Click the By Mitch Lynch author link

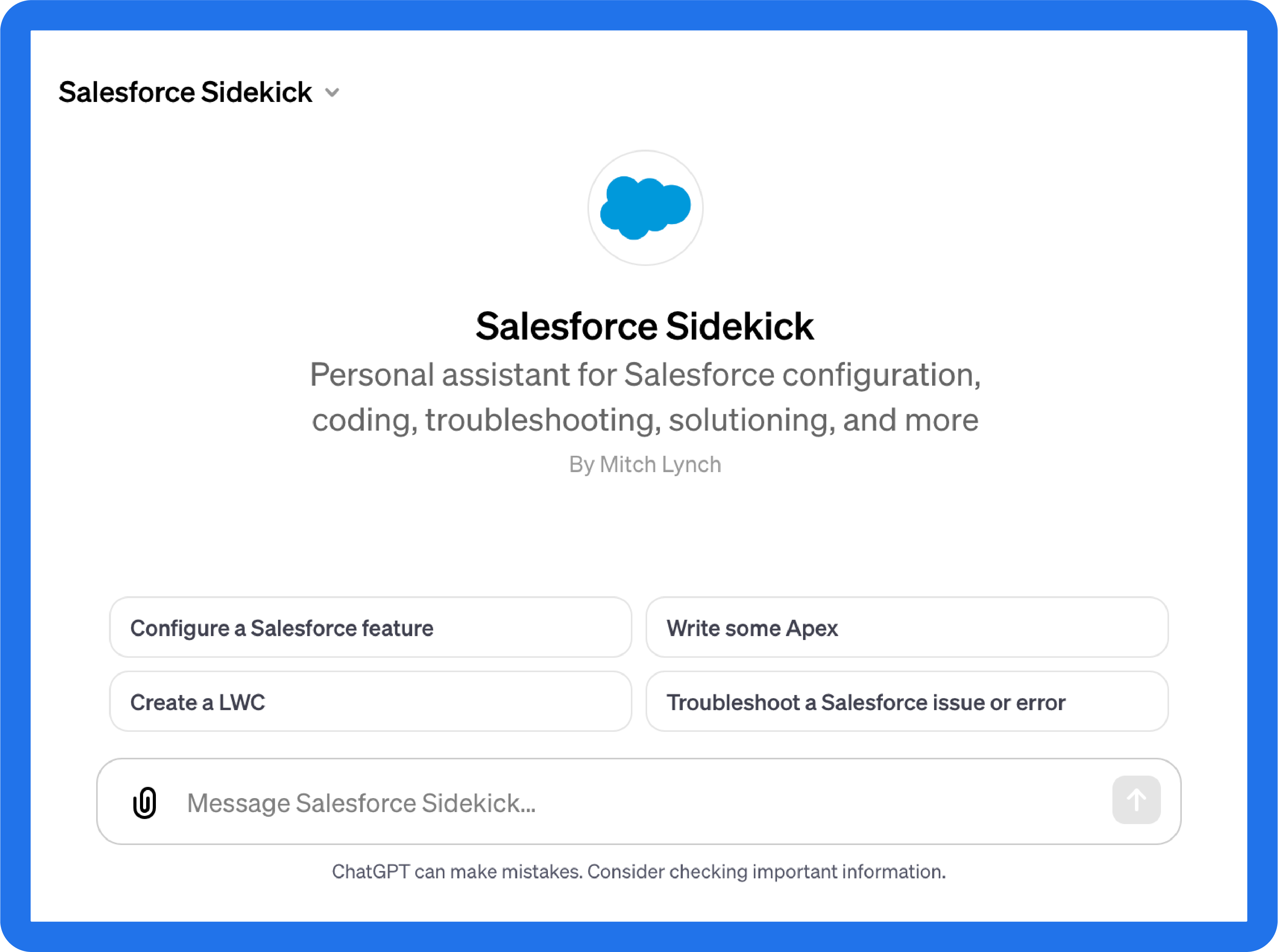click(645, 464)
